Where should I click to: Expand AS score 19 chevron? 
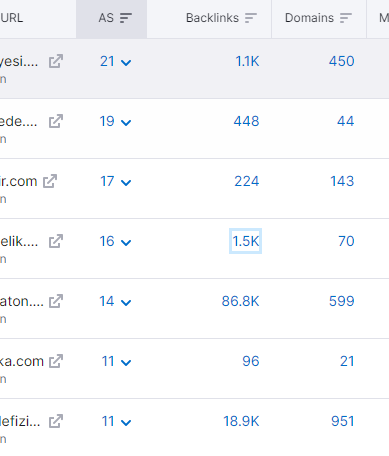pyautogui.click(x=126, y=122)
